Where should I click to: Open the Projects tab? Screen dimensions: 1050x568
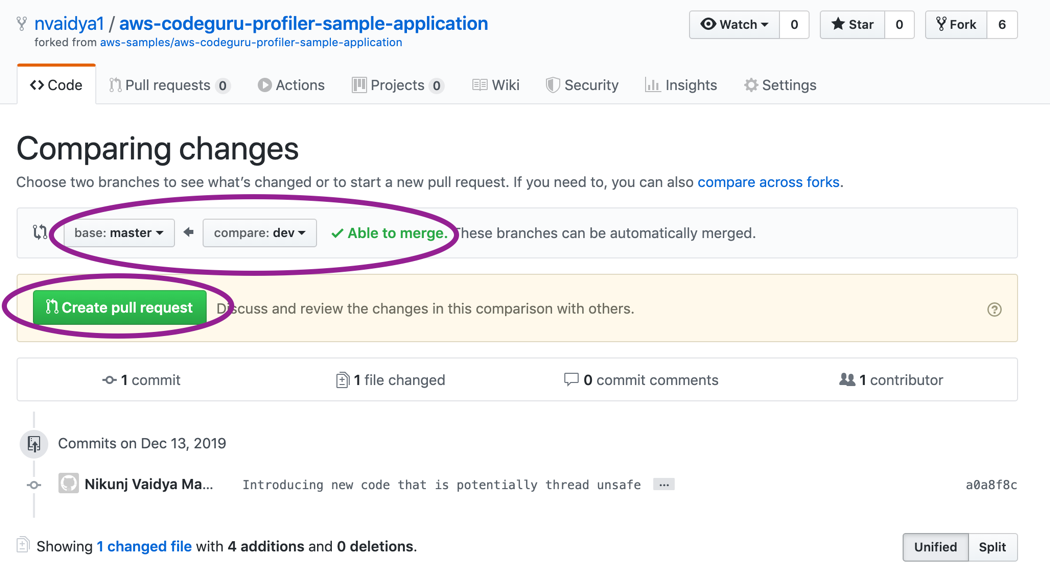pos(398,85)
